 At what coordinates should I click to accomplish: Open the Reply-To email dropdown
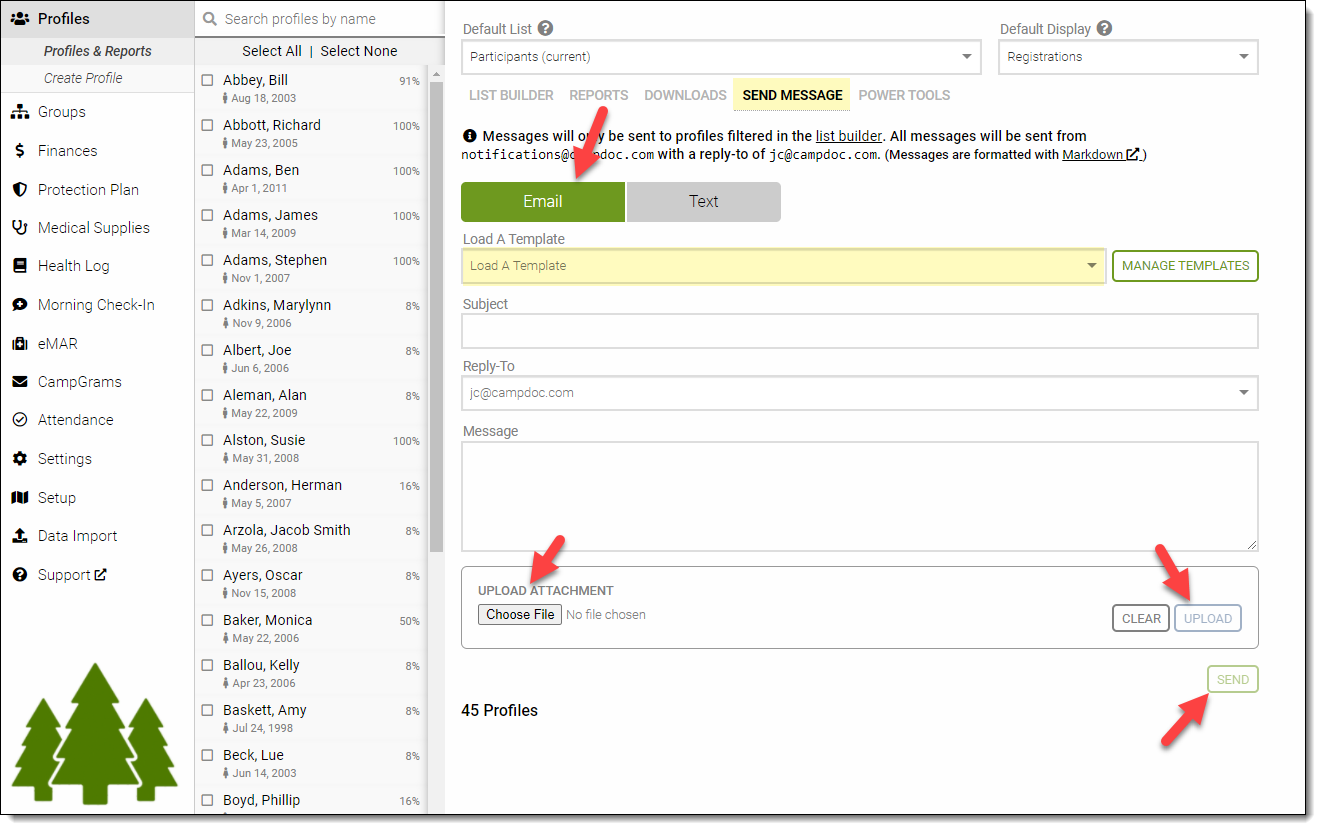pos(859,393)
